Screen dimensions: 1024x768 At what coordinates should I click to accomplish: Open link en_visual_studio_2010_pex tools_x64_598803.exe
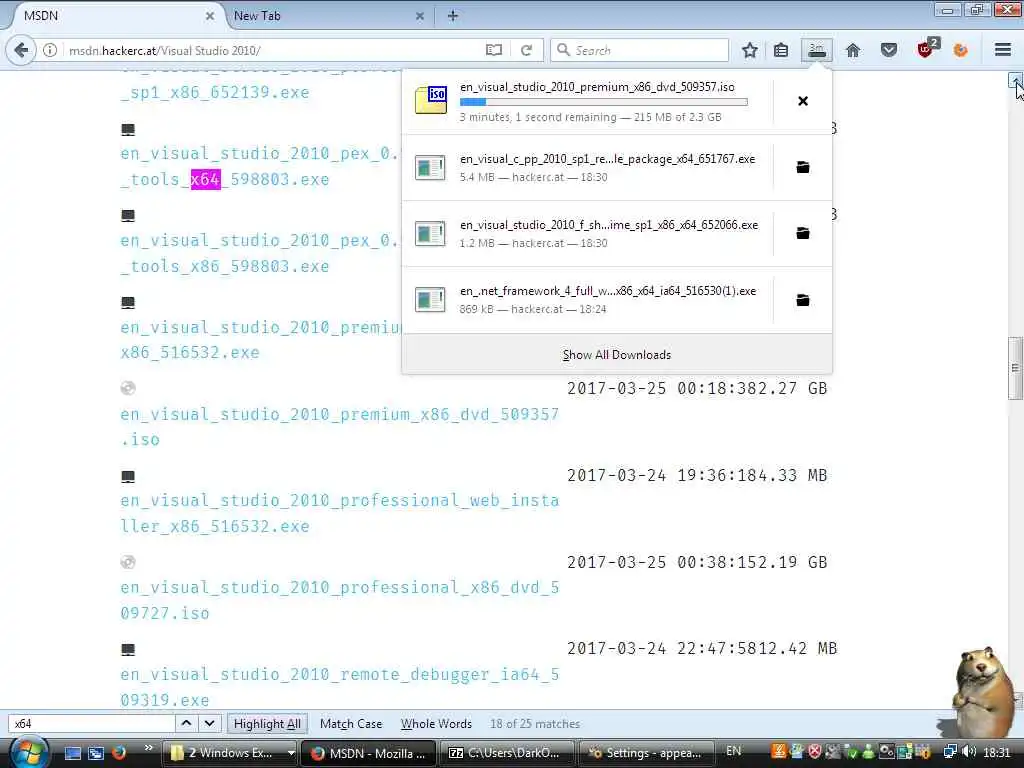[259, 167]
